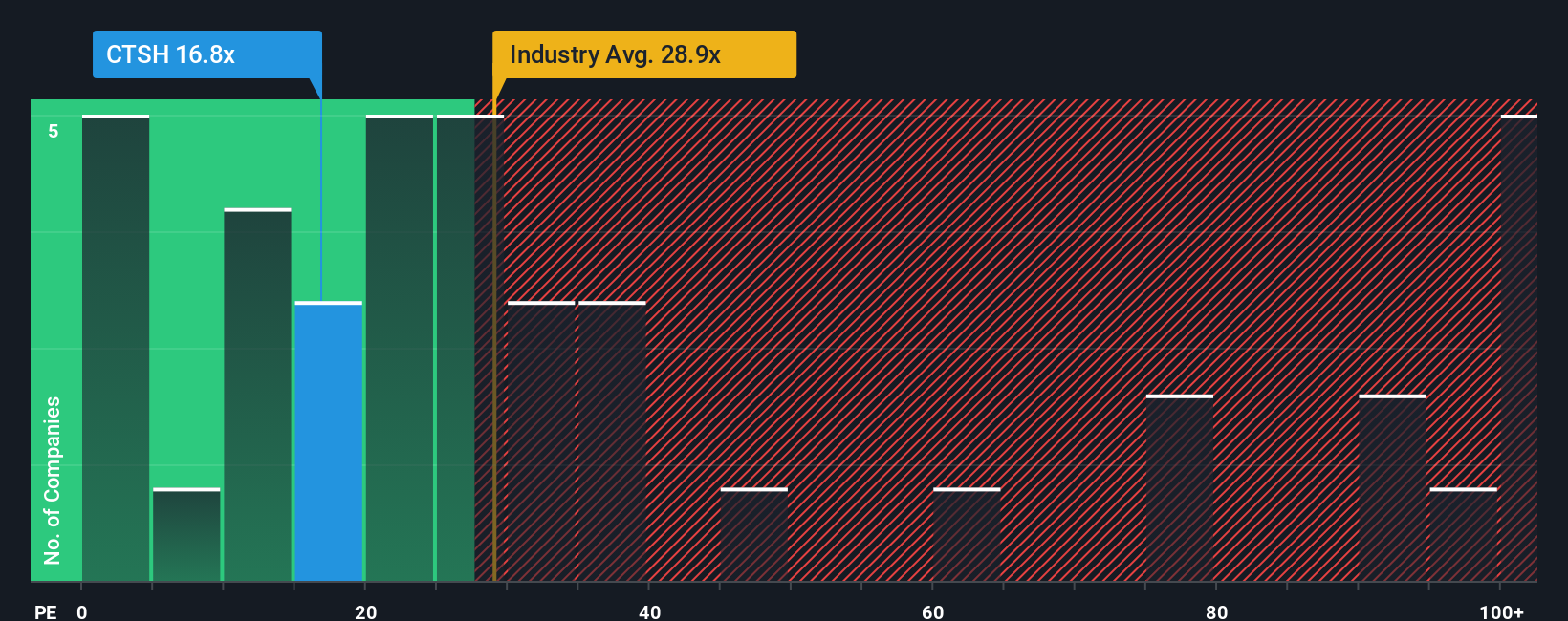
Task: Select the bar at PE 10-15
Action: [257, 395]
